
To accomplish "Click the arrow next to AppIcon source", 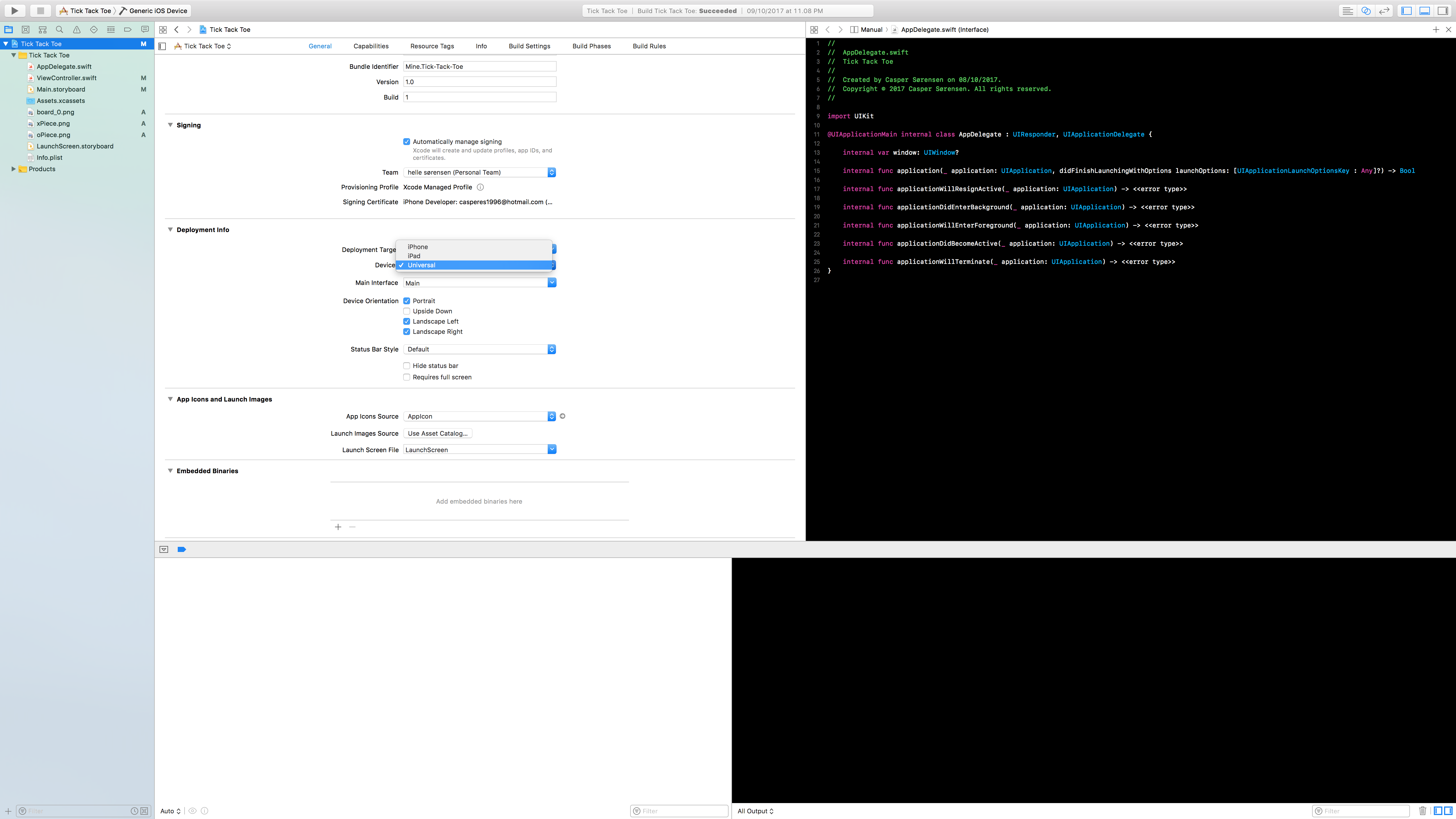I will (562, 416).
